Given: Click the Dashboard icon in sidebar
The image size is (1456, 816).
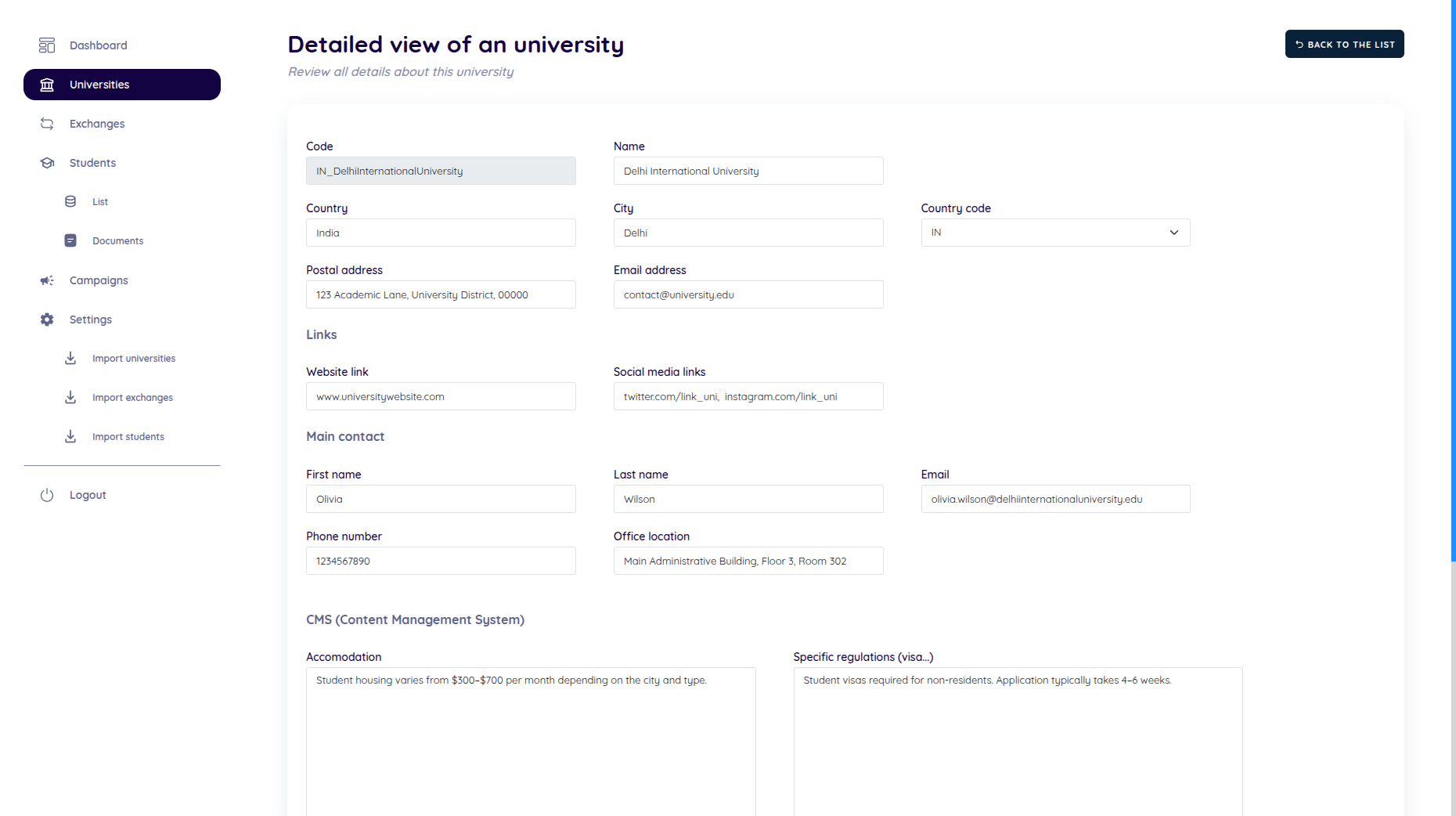Looking at the screenshot, I should pos(47,45).
